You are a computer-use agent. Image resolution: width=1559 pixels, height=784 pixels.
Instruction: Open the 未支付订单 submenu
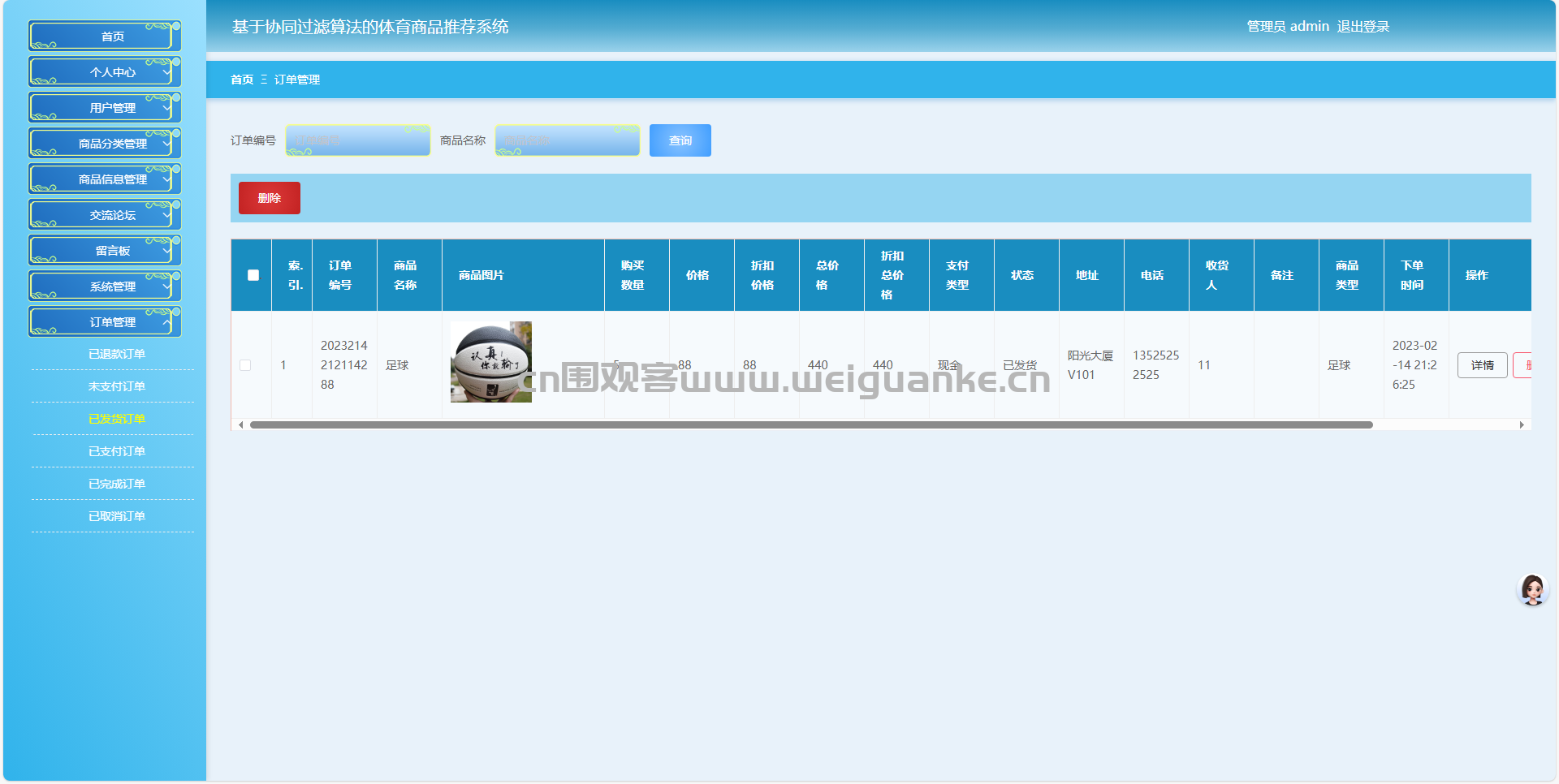[113, 386]
